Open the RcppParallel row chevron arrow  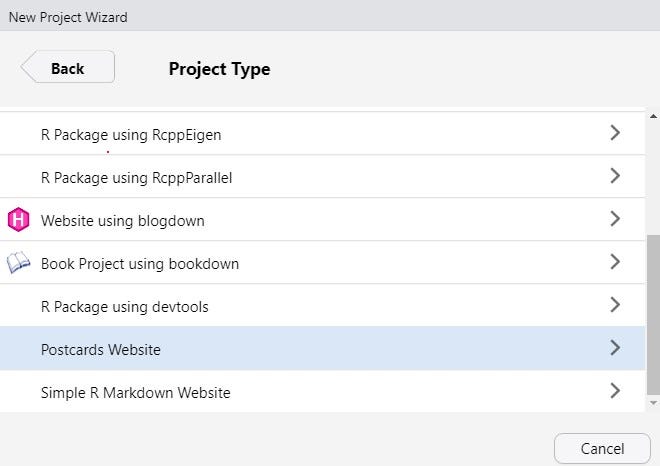click(615, 176)
